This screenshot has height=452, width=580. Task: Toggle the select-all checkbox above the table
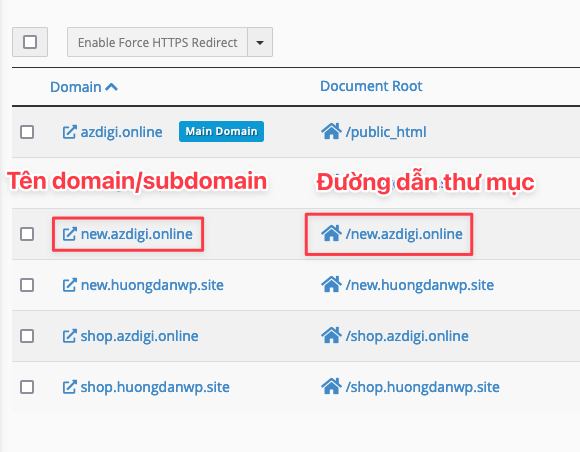[x=30, y=42]
